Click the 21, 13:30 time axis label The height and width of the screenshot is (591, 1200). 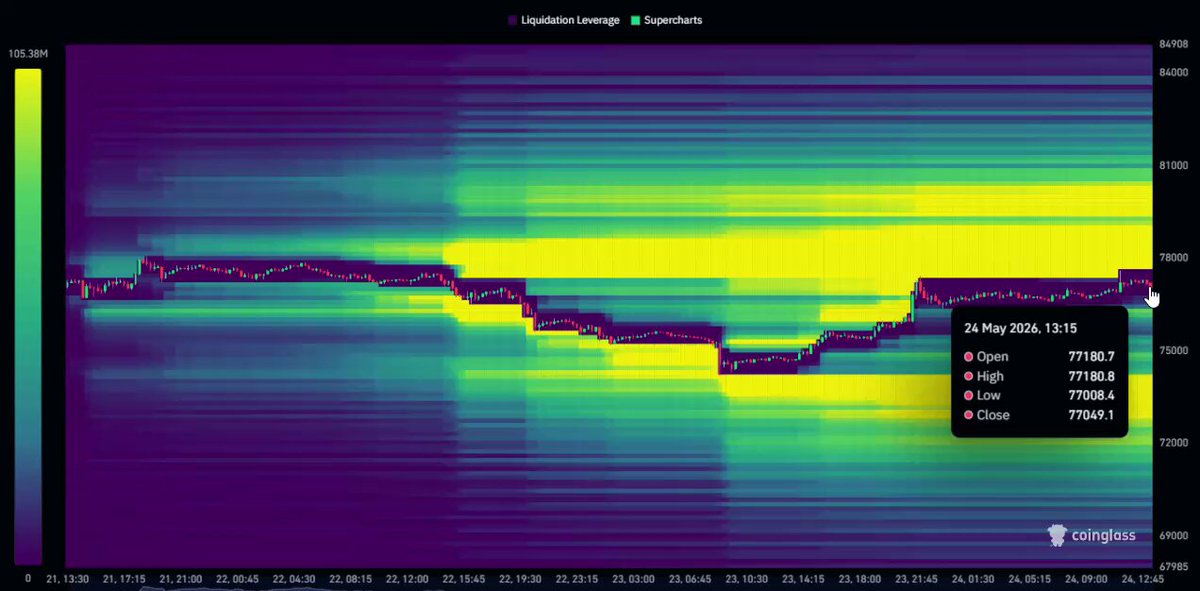(x=67, y=579)
